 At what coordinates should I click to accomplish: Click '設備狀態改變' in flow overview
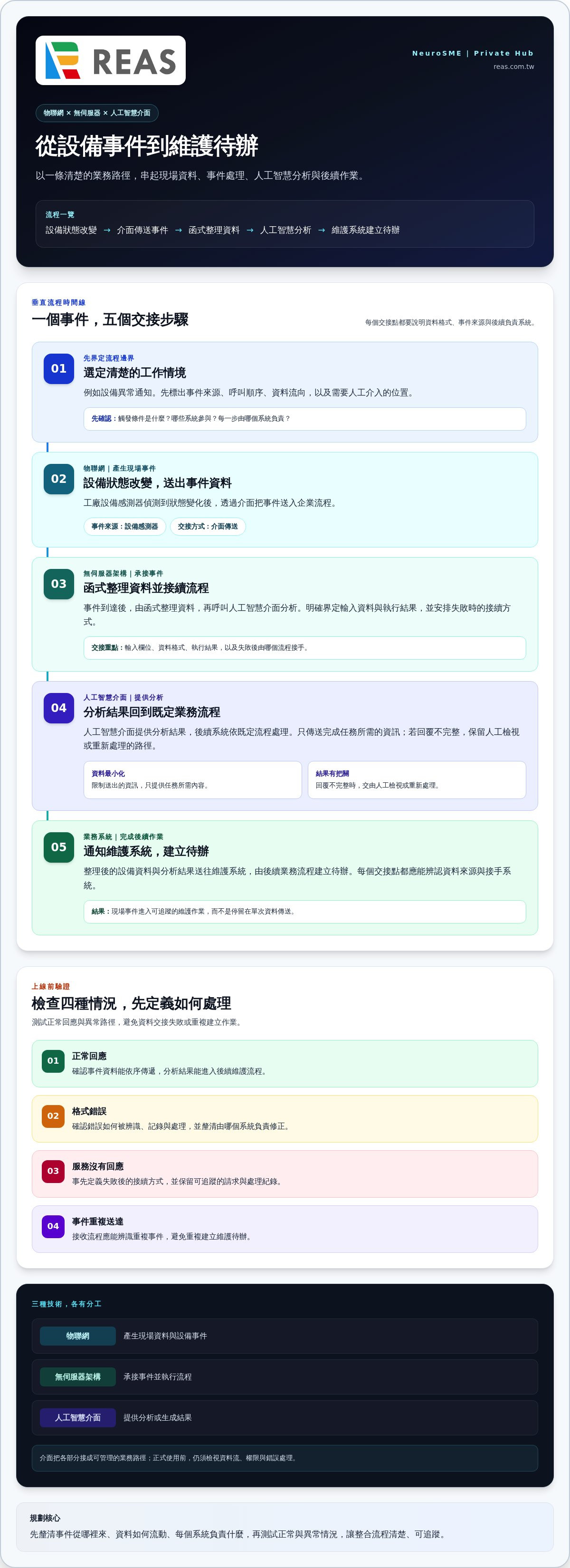pyautogui.click(x=71, y=230)
